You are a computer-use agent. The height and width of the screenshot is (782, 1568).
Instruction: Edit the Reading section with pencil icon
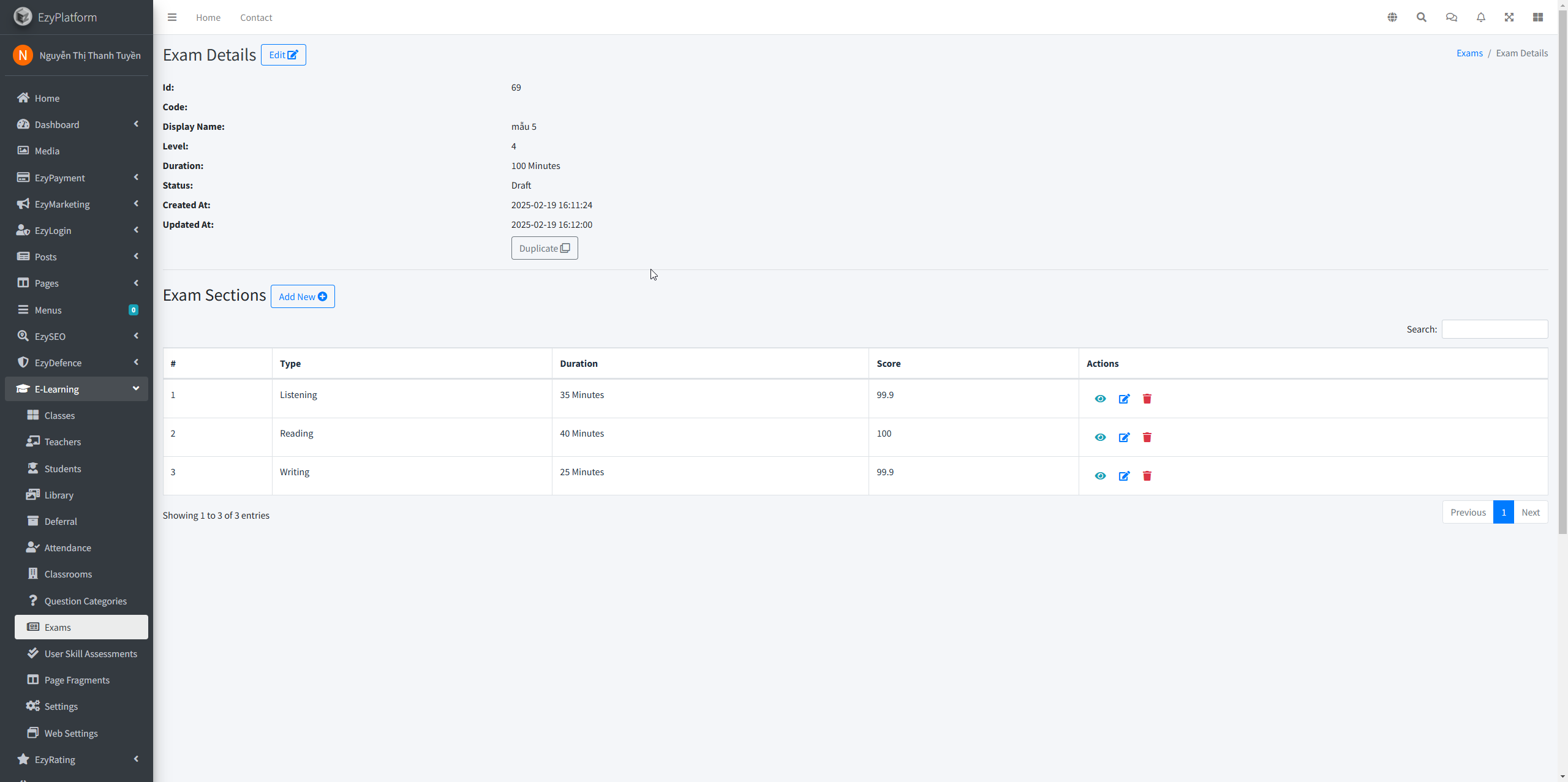[1124, 437]
